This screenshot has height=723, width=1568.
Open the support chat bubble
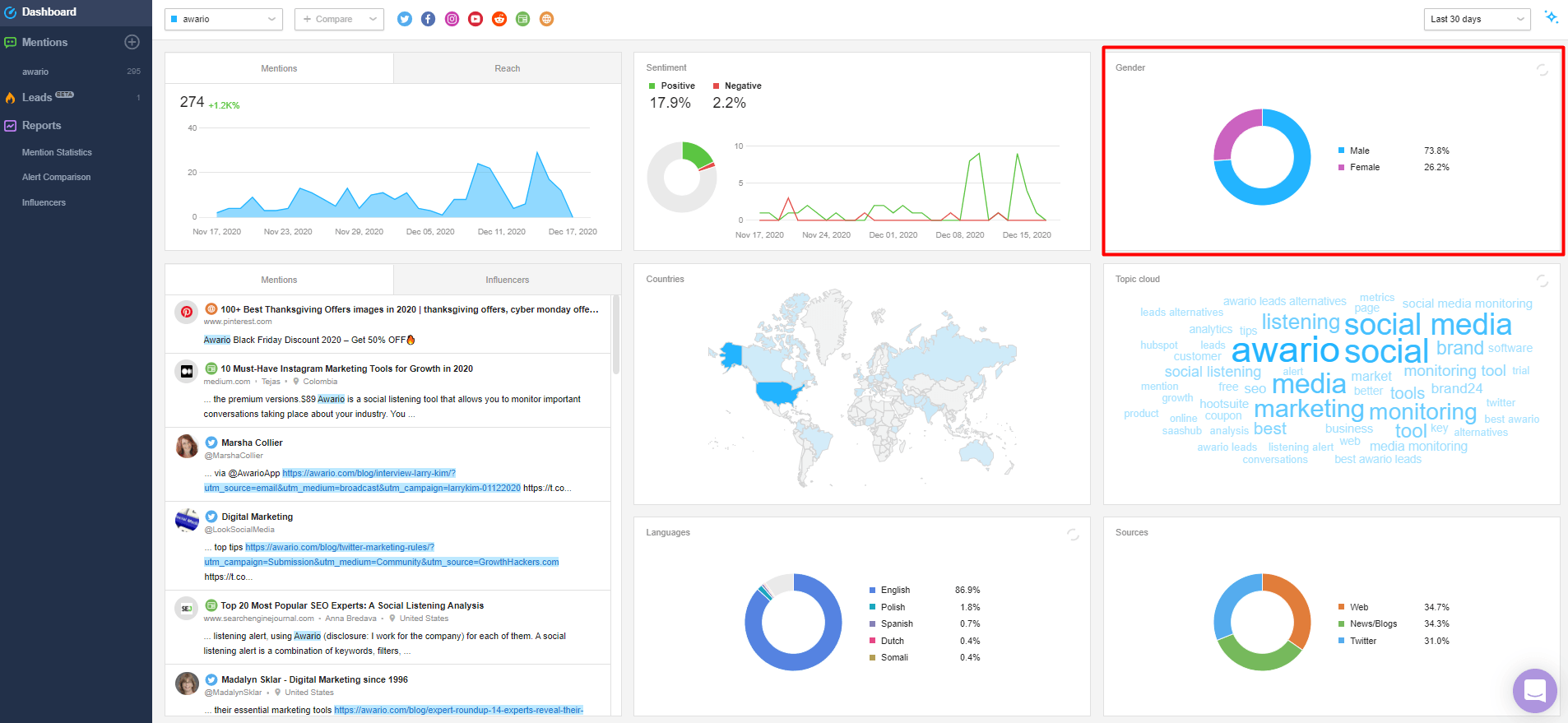(1535, 691)
